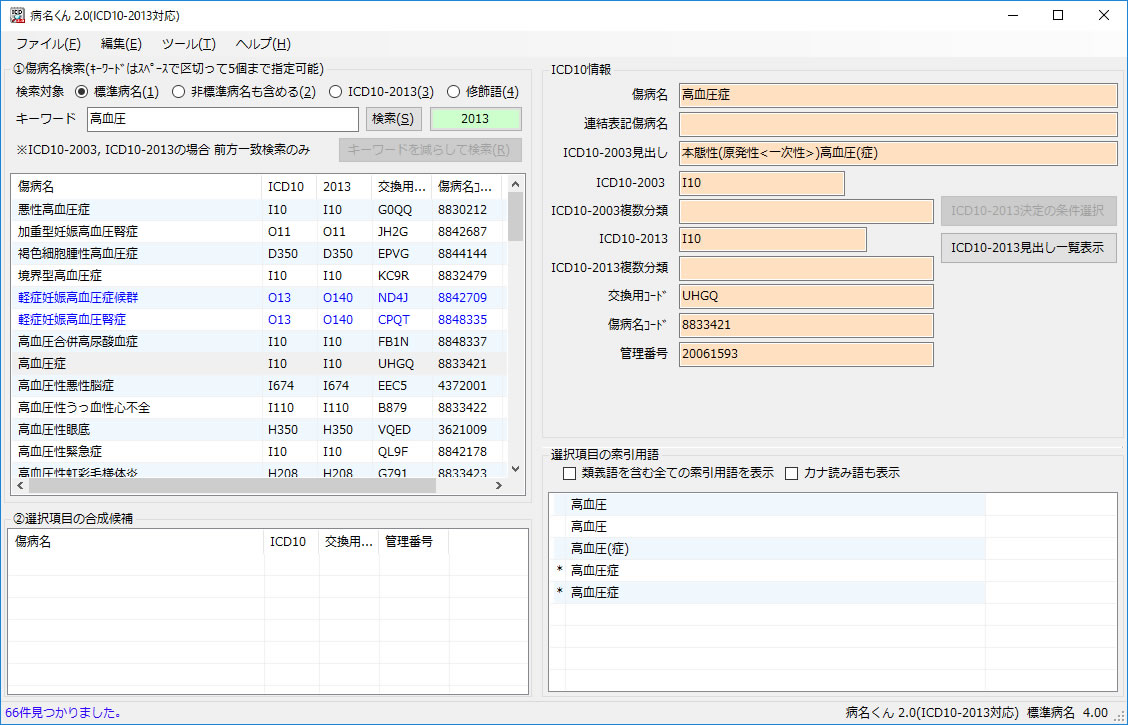This screenshot has height=725, width=1128.
Task: Select the 境界型高血圧症 row
Action: coord(259,275)
